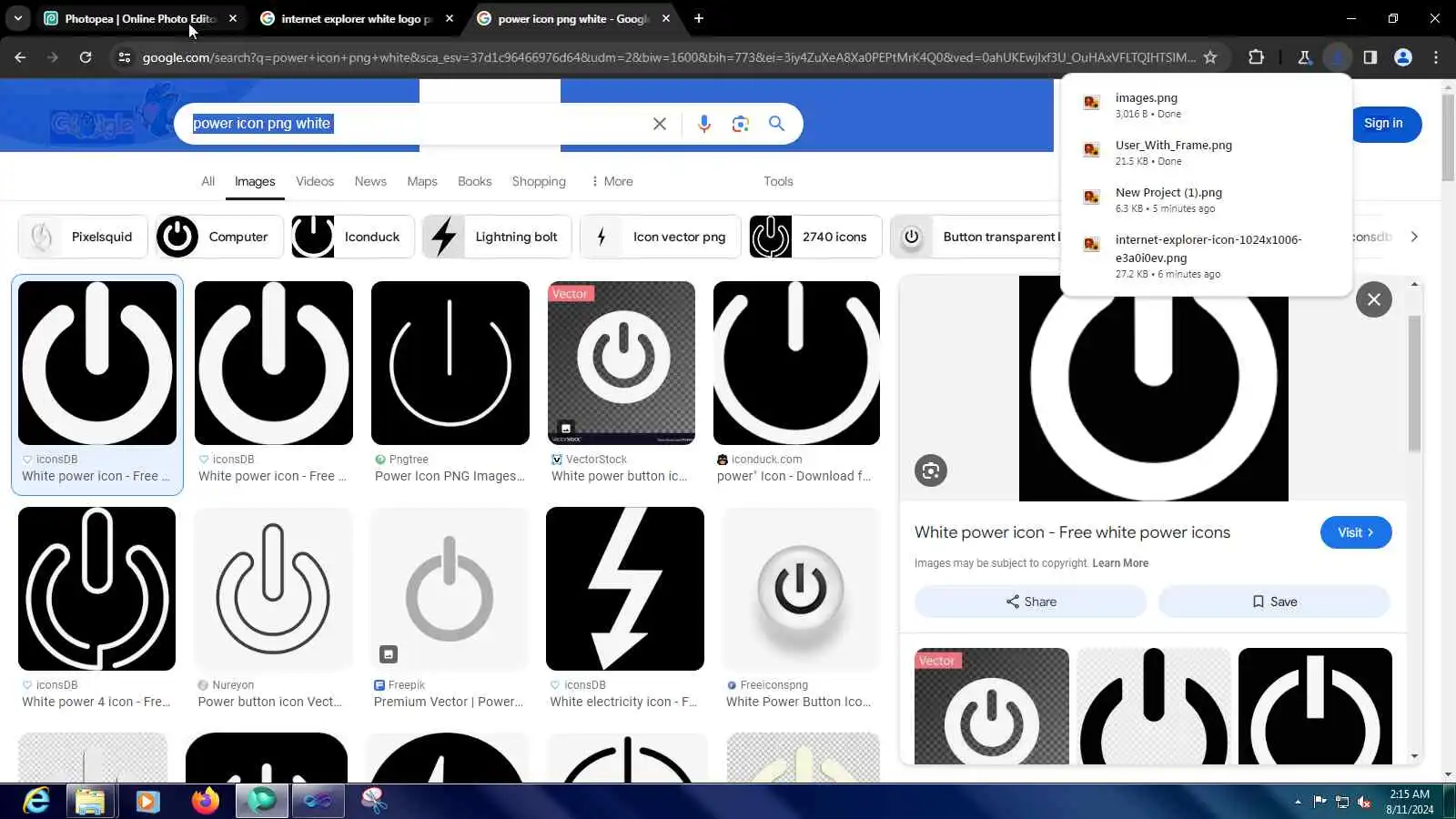
Task: Close the image preview panel
Action: (x=1374, y=299)
